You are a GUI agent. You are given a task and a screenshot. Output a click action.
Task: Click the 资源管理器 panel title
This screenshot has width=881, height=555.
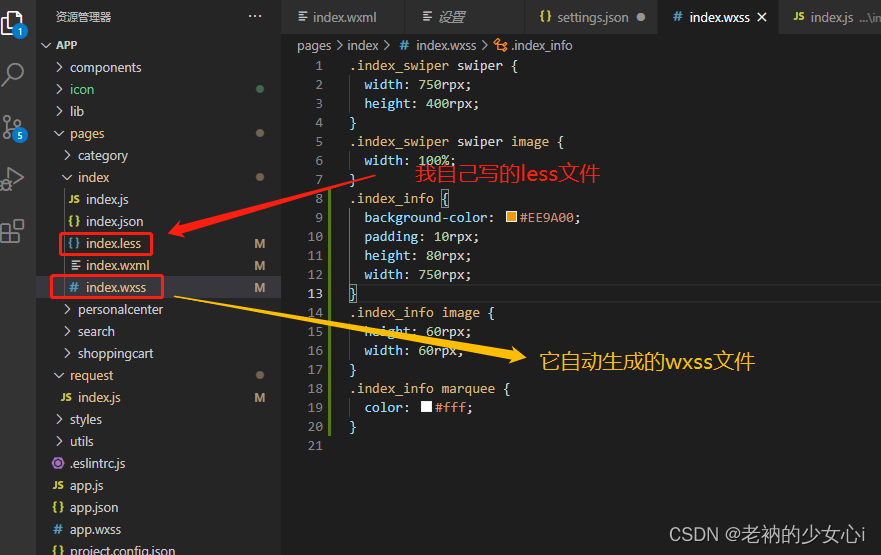pyautogui.click(x=83, y=17)
